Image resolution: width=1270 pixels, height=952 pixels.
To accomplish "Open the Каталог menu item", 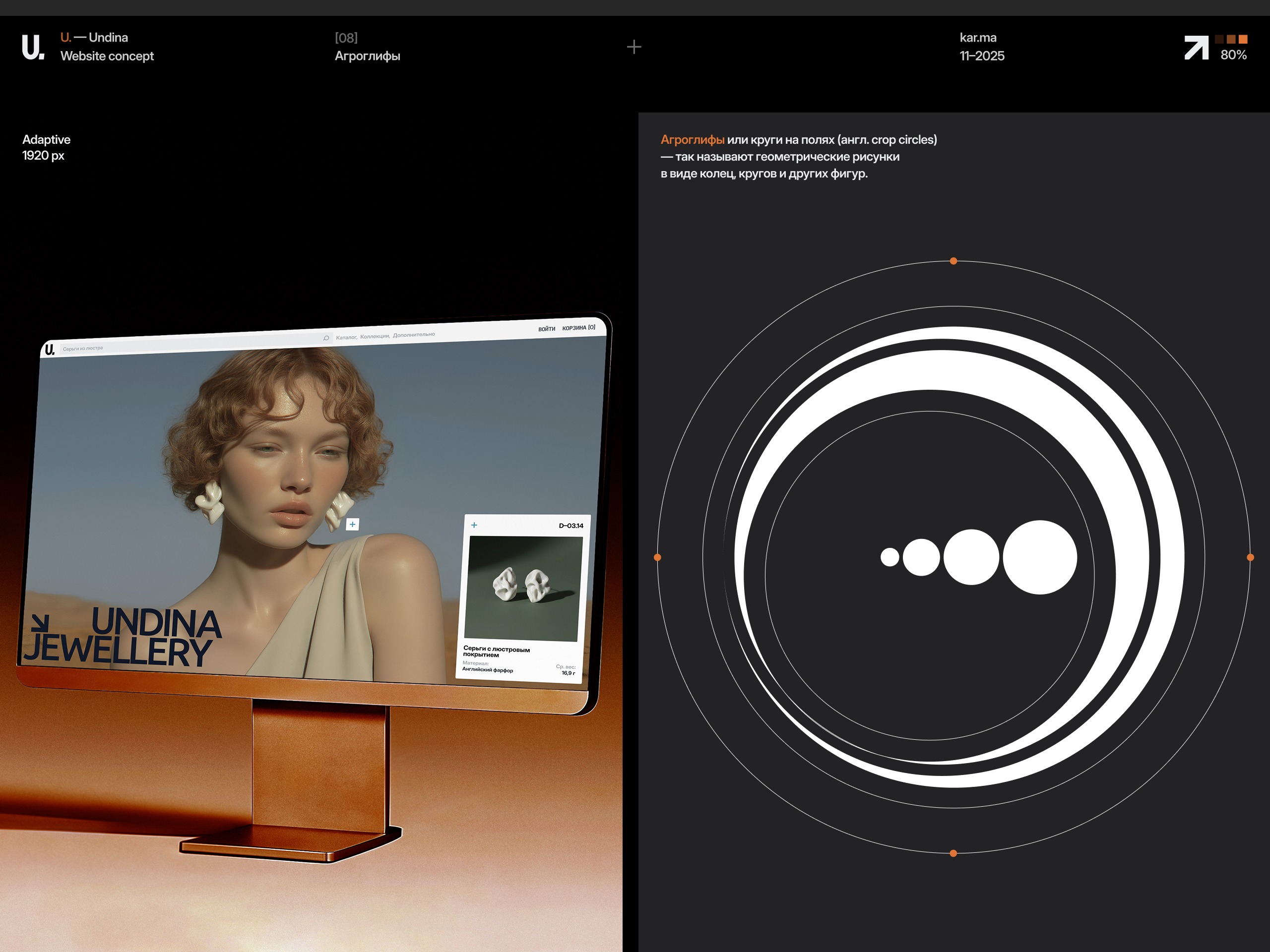I will pos(346,338).
